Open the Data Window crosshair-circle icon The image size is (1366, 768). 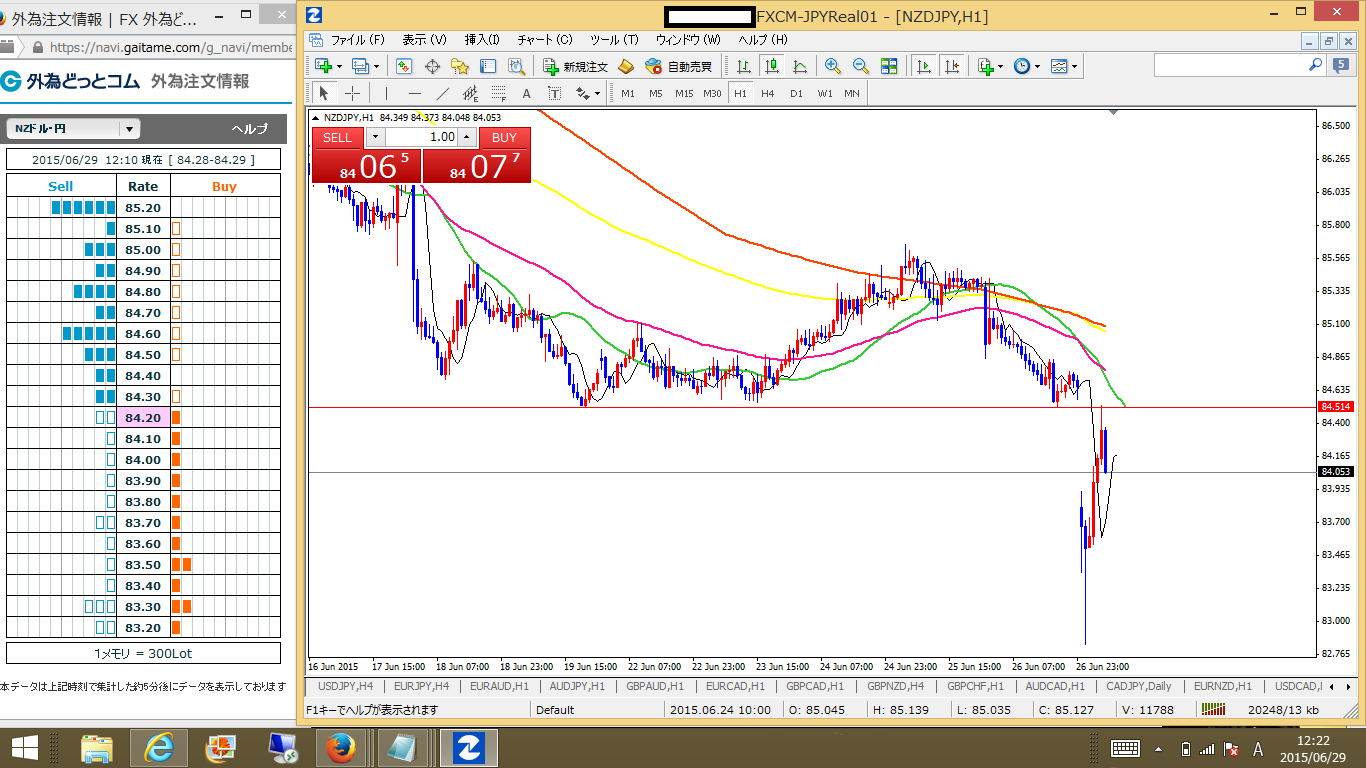click(x=433, y=66)
